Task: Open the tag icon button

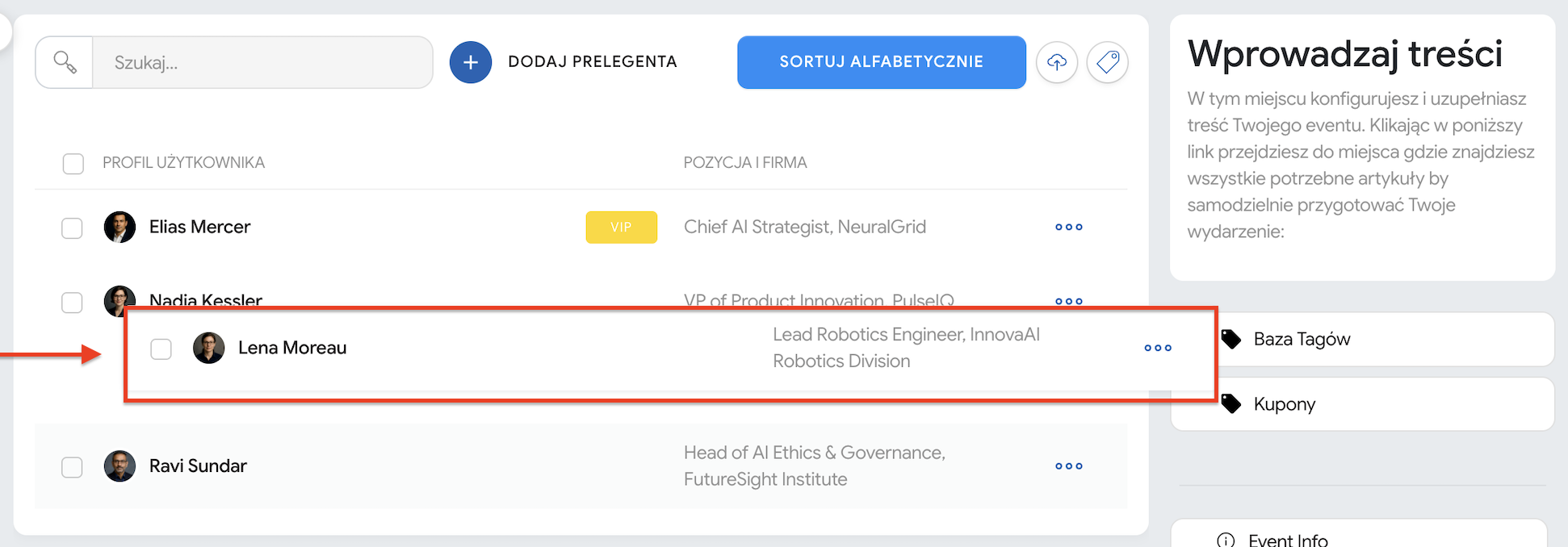Action: pyautogui.click(x=1108, y=62)
